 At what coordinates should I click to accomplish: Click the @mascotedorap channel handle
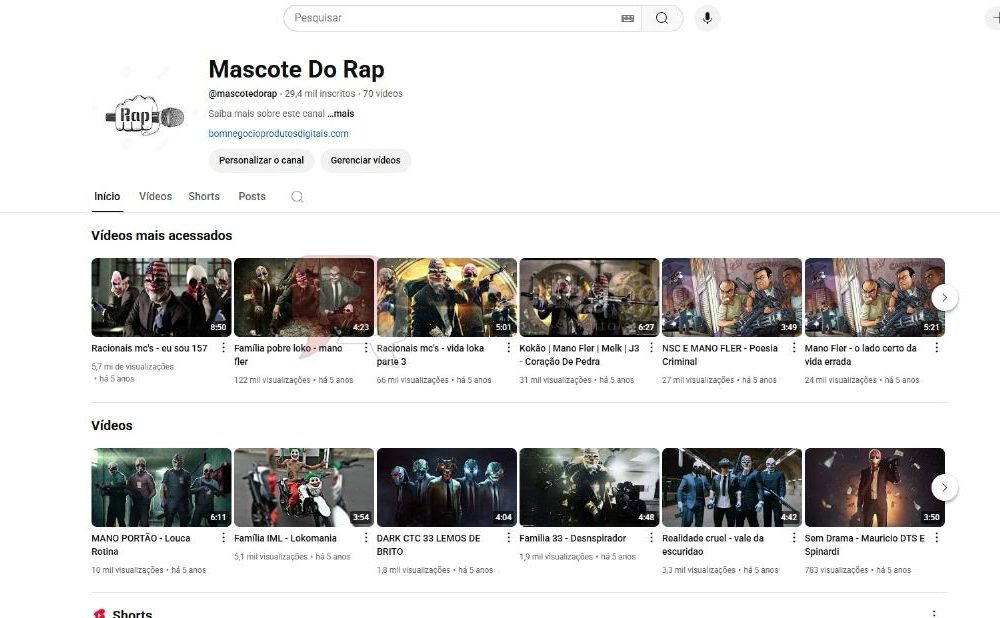[x=243, y=94]
